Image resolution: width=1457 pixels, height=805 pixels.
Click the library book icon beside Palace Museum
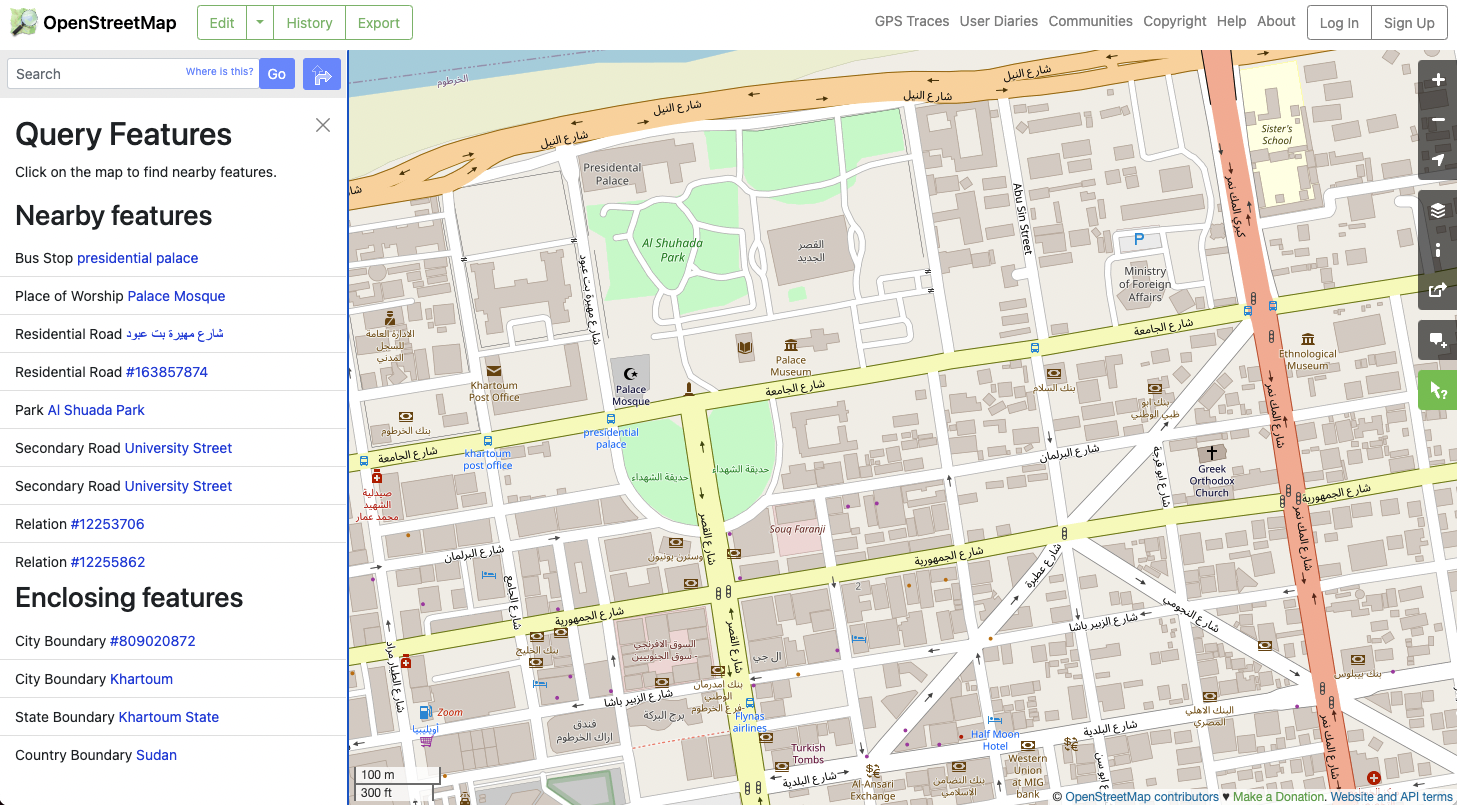click(744, 348)
